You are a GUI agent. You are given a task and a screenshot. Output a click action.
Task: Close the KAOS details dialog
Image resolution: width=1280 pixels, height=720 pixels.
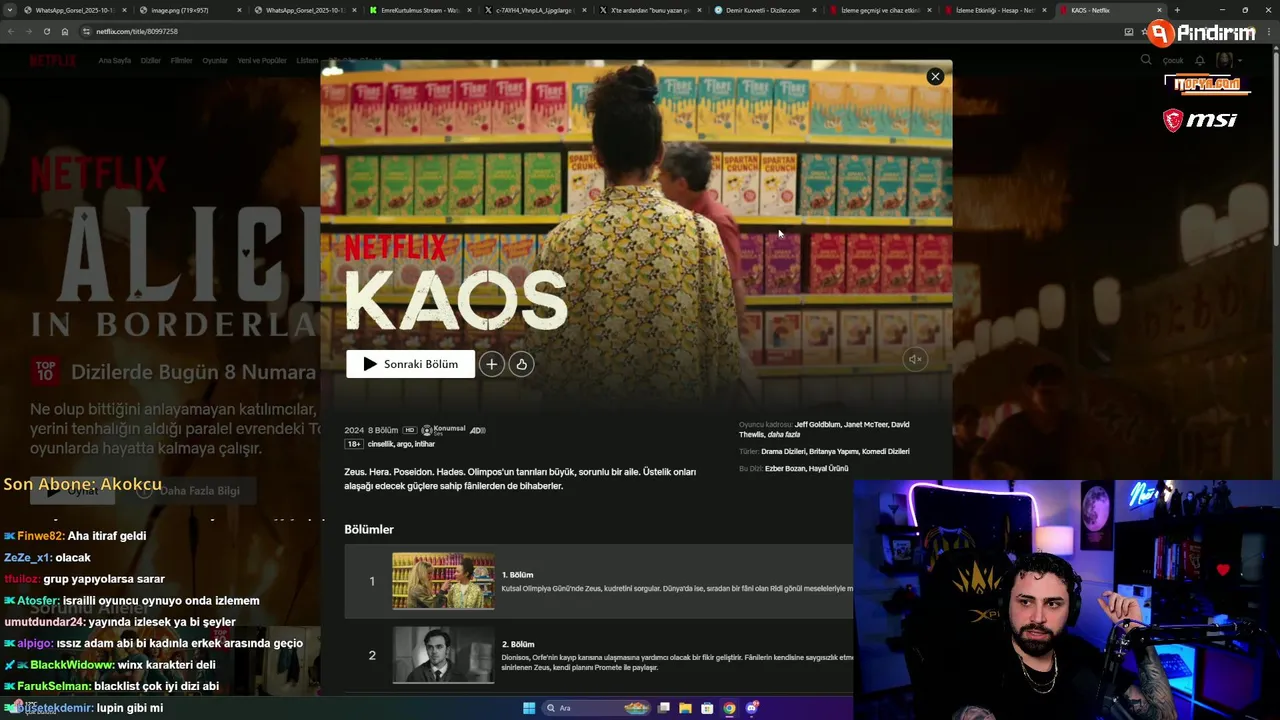click(x=935, y=76)
